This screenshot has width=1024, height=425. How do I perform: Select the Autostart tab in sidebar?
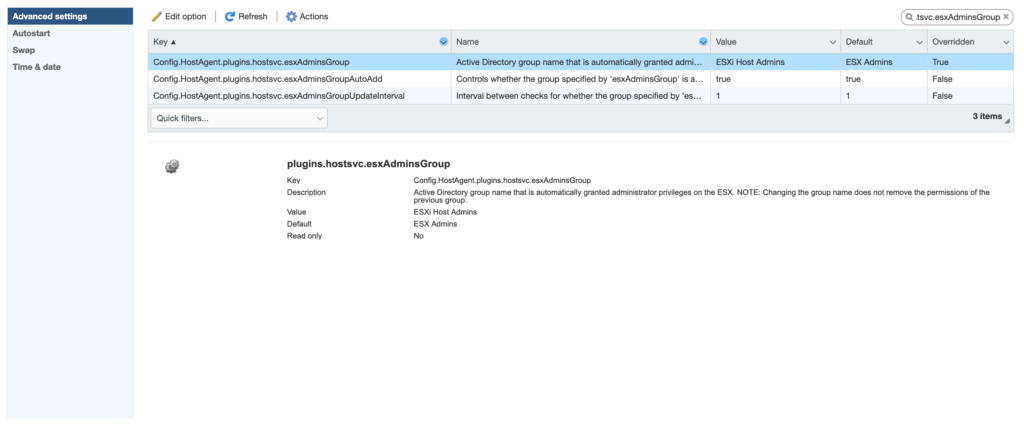pyautogui.click(x=31, y=33)
